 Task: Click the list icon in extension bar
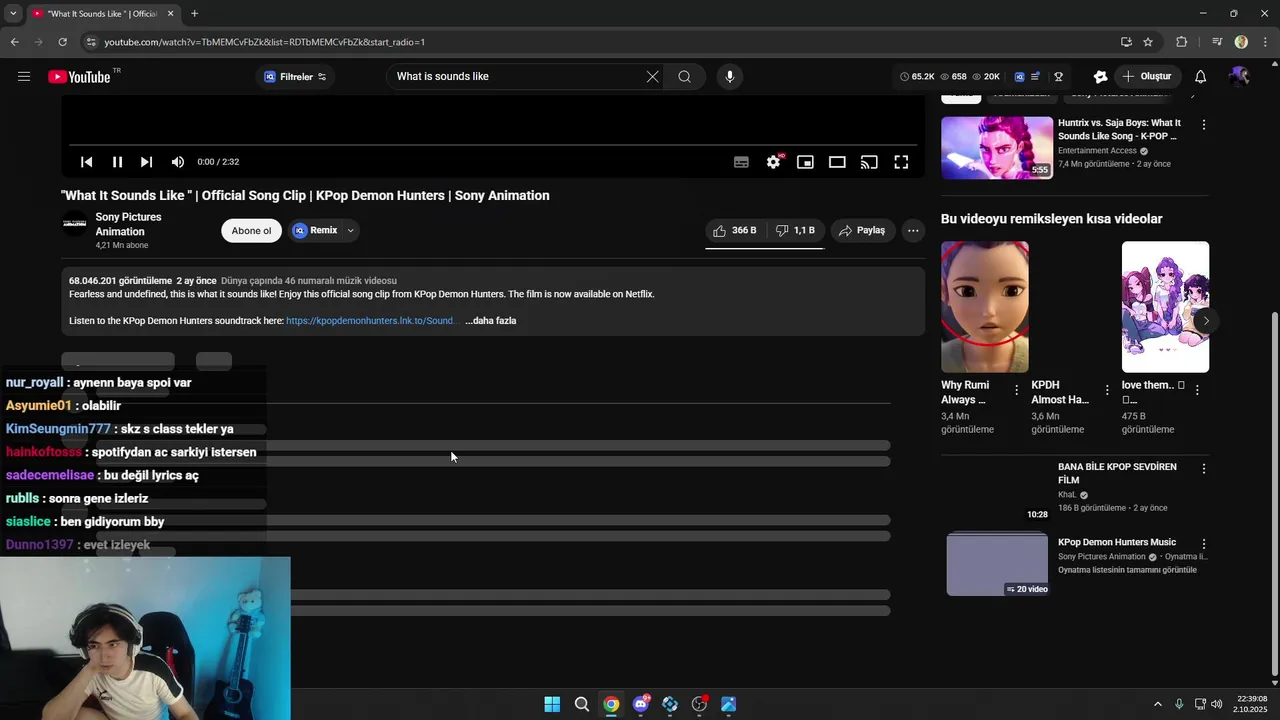pos(1035,76)
